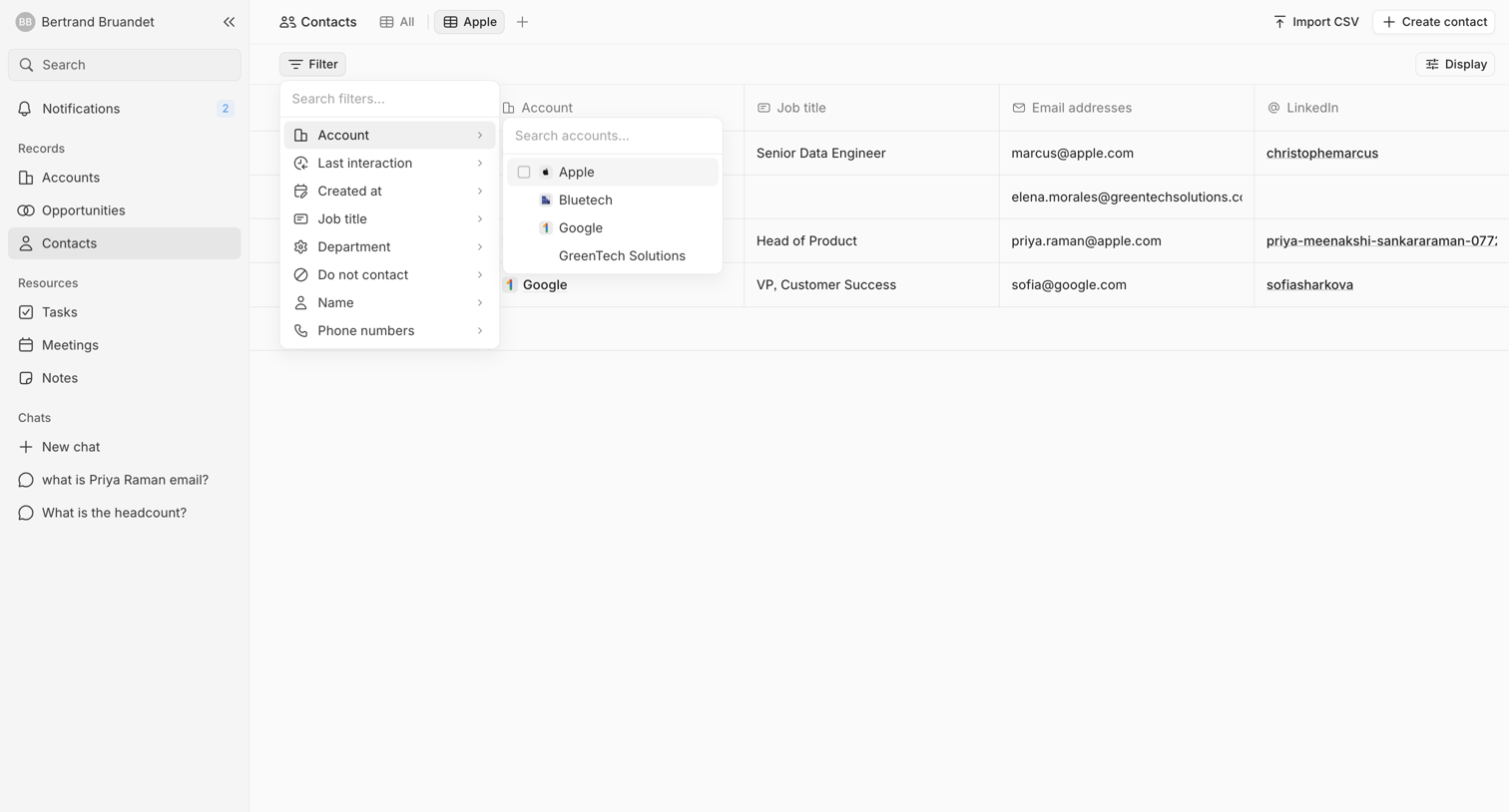Click the Job title column header
Viewport: 1509px width, 812px height.
(871, 108)
